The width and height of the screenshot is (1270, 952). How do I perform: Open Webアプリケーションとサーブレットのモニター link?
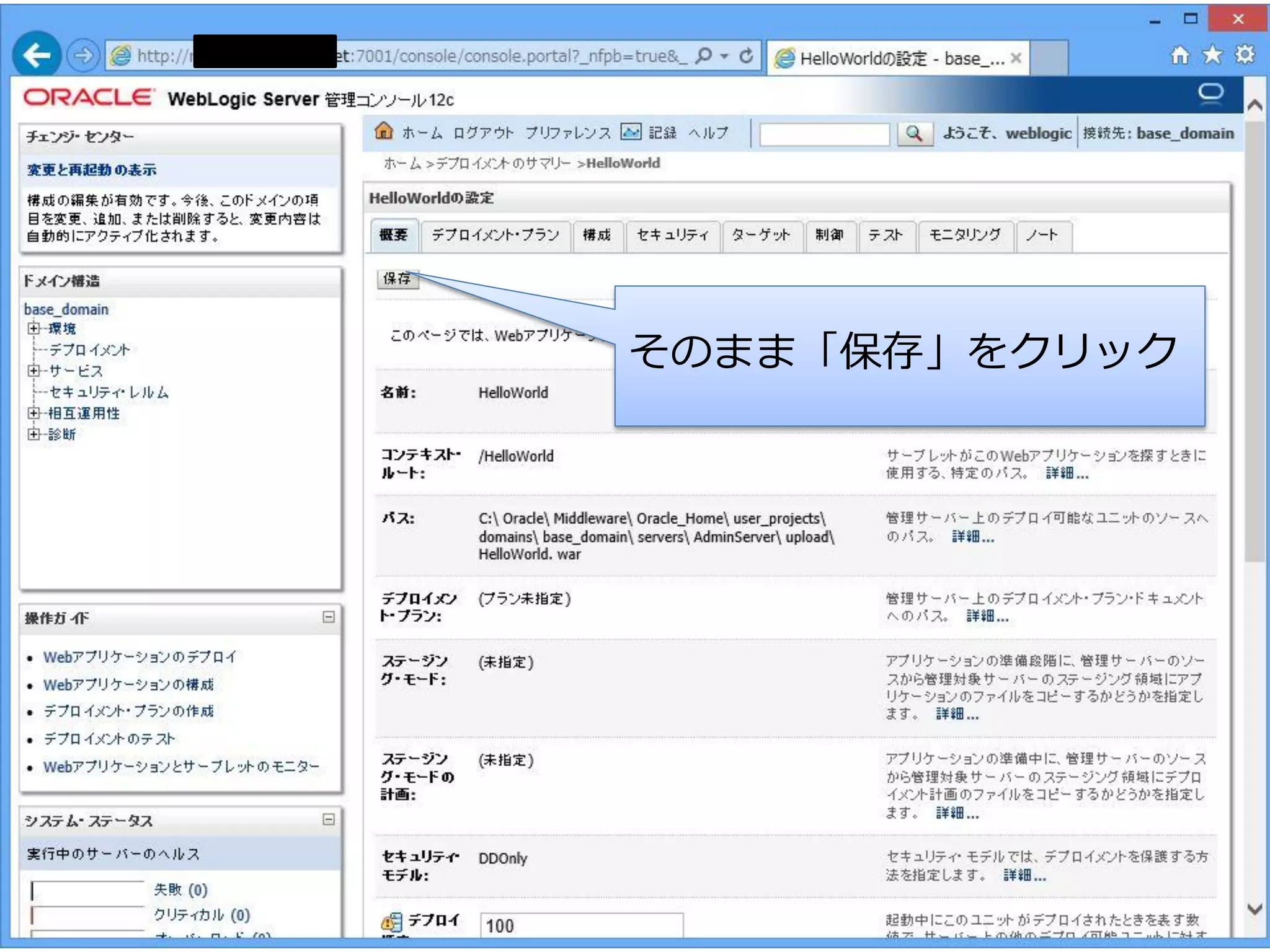(182, 767)
